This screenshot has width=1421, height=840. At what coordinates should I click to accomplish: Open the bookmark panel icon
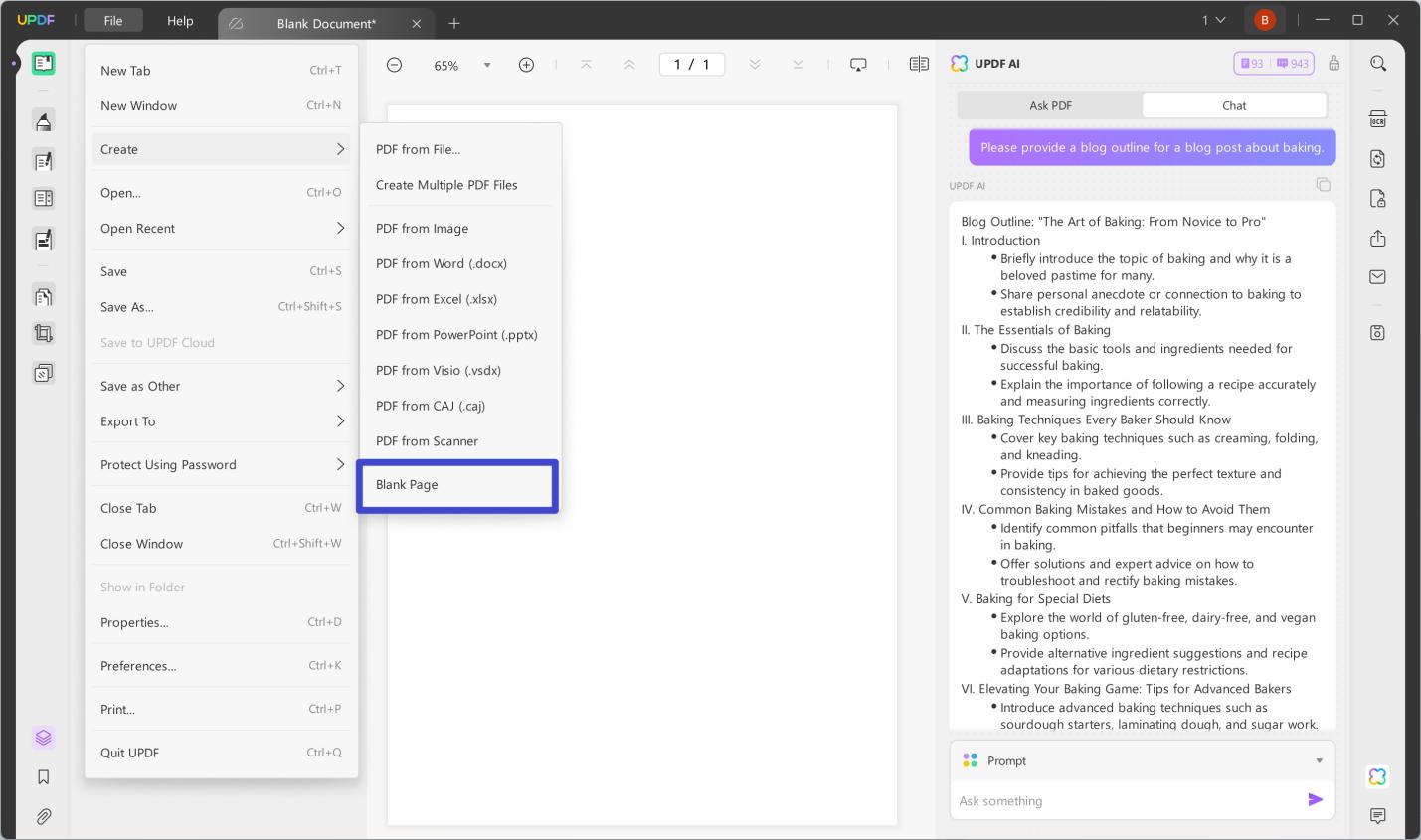[x=43, y=777]
